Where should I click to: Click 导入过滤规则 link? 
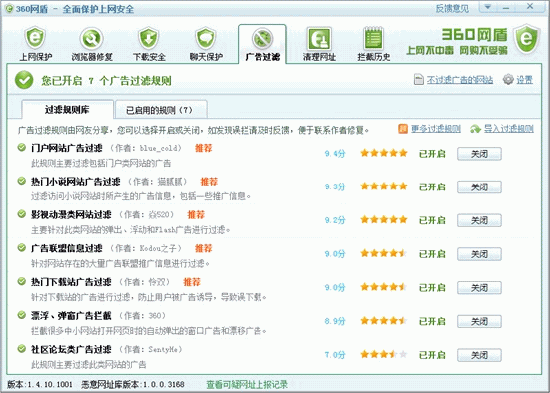click(x=509, y=129)
